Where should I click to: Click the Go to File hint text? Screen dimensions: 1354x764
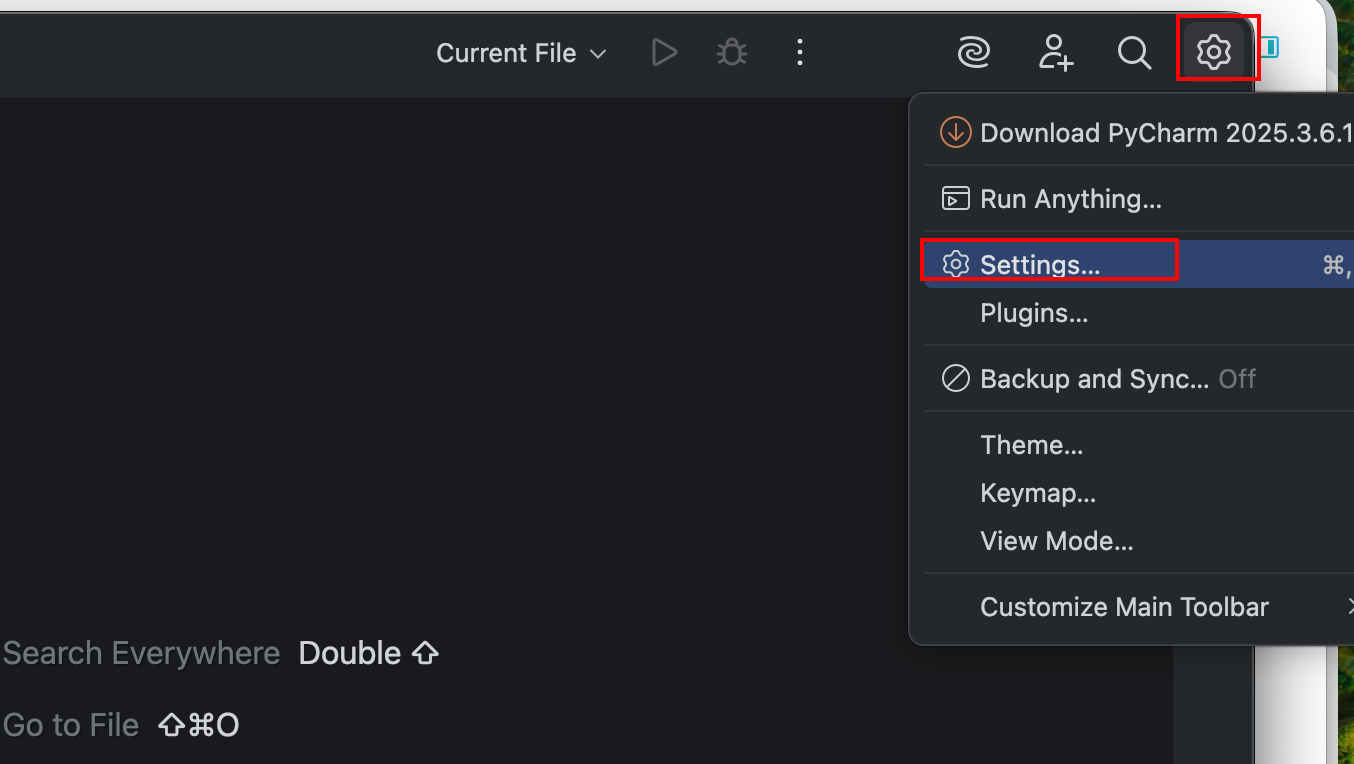point(70,725)
